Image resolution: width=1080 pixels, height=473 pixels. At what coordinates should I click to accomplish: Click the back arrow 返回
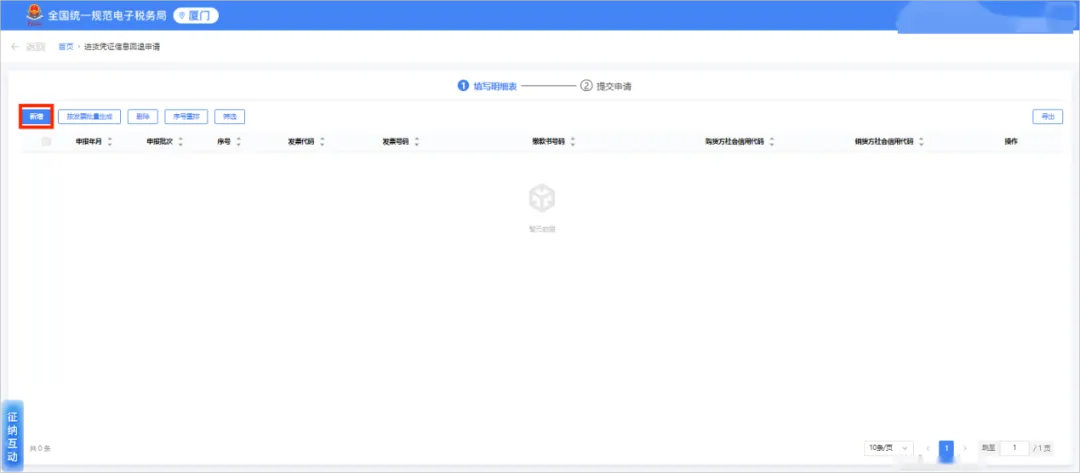point(28,47)
